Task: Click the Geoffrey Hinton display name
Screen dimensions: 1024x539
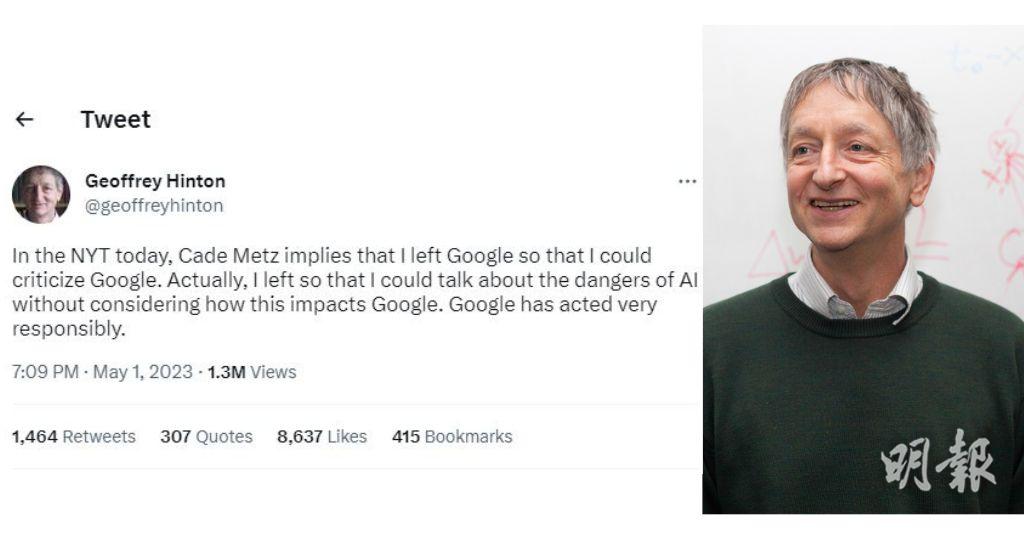Action: (x=155, y=181)
